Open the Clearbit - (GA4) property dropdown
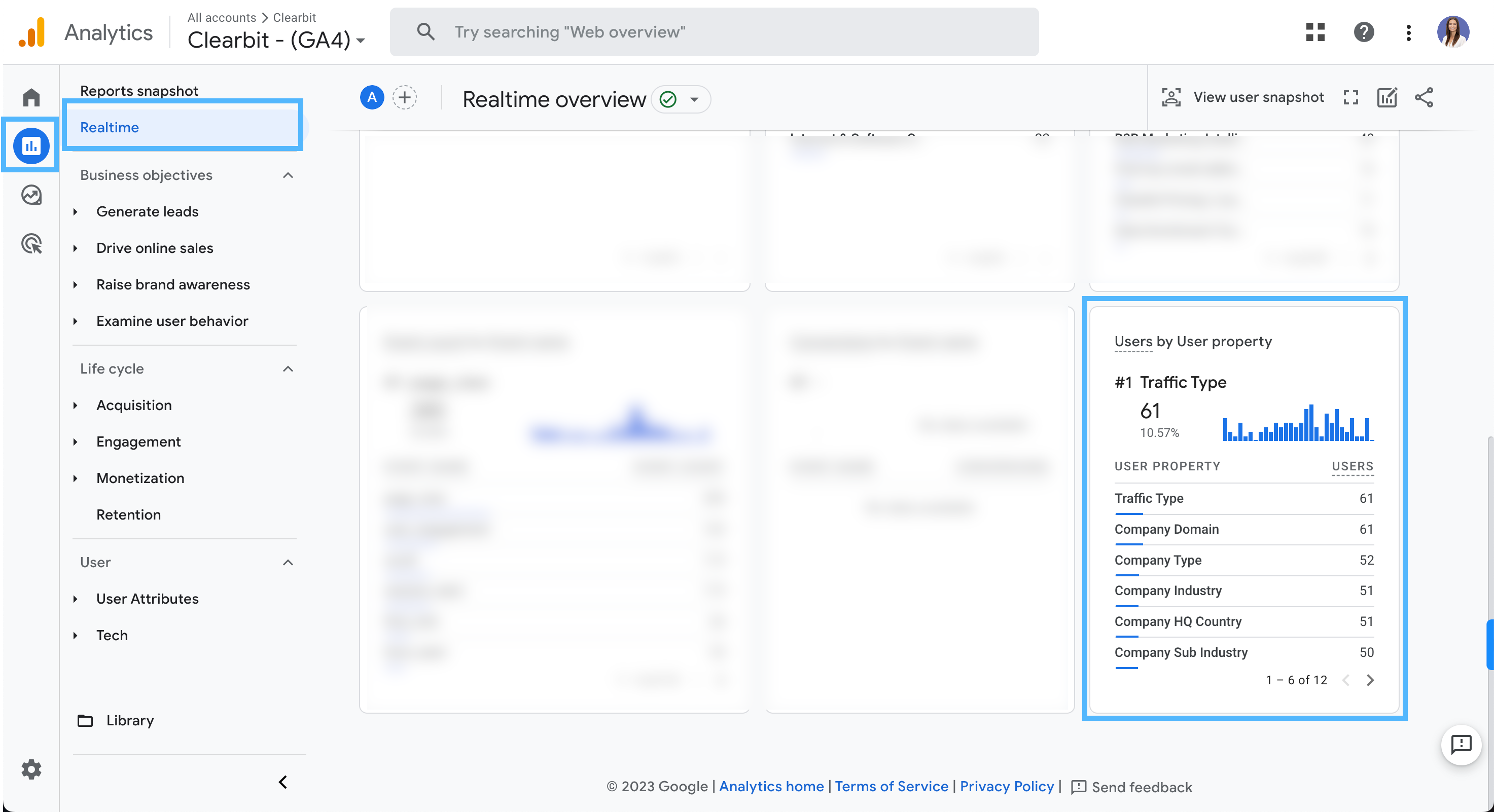 coord(277,40)
